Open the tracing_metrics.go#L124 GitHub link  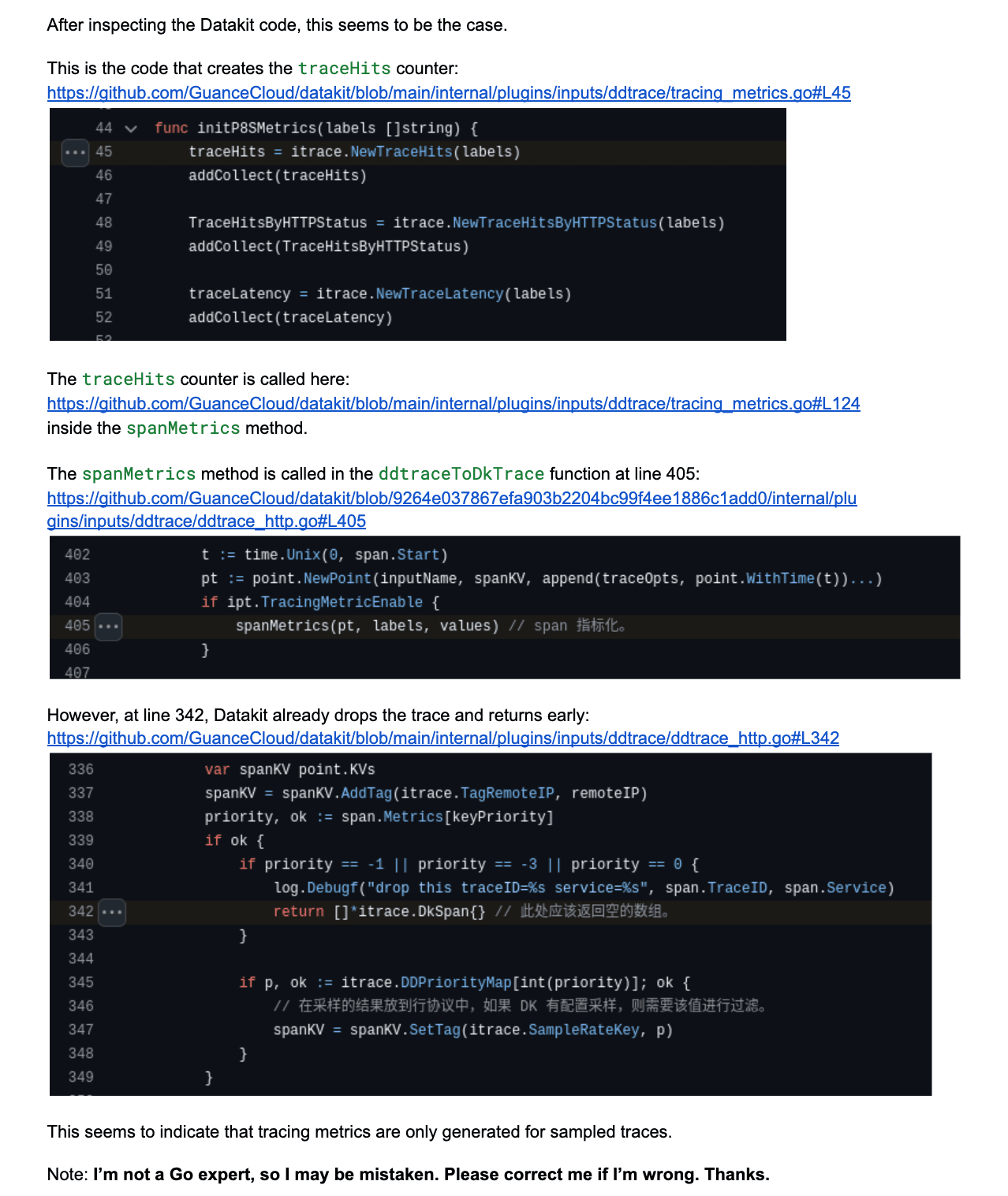click(453, 404)
